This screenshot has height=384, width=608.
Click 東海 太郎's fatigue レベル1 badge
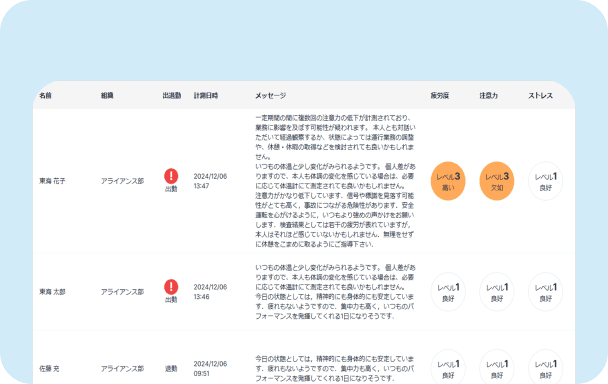coord(448,292)
